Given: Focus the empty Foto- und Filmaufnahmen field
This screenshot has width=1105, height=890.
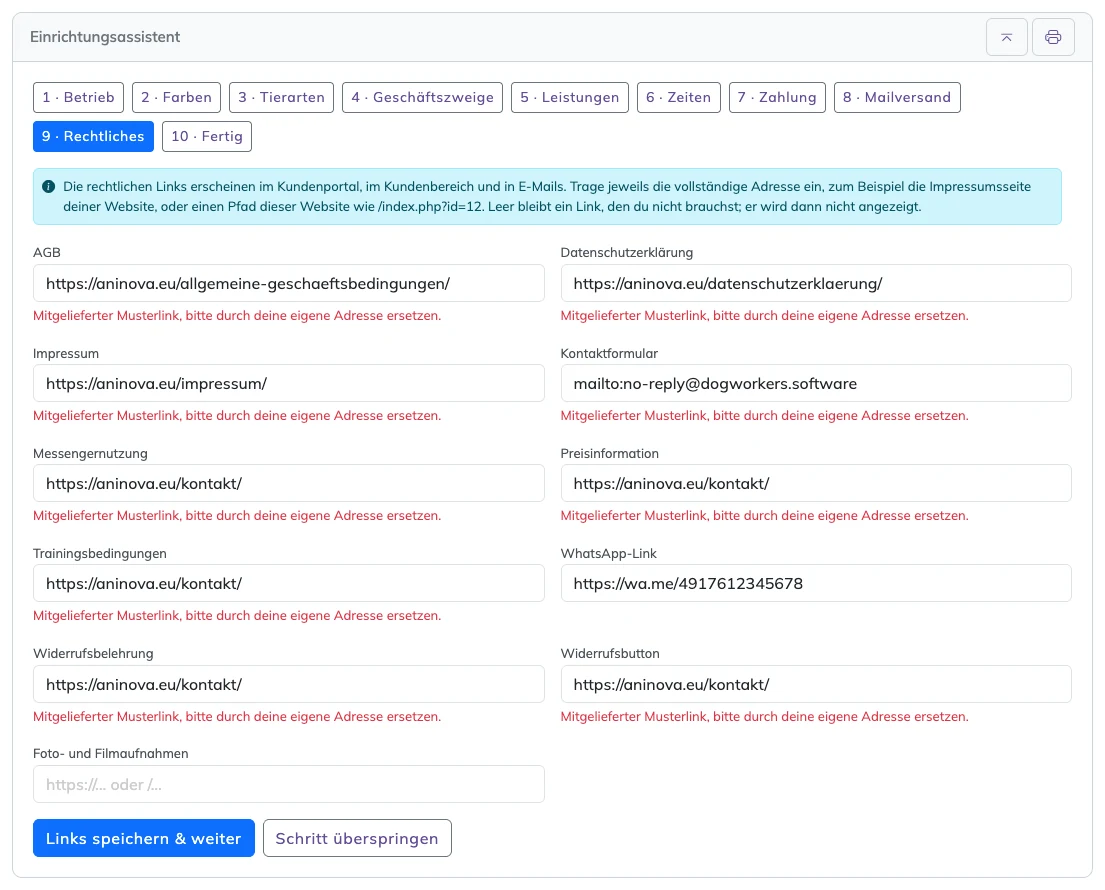Looking at the screenshot, I should pos(289,784).
